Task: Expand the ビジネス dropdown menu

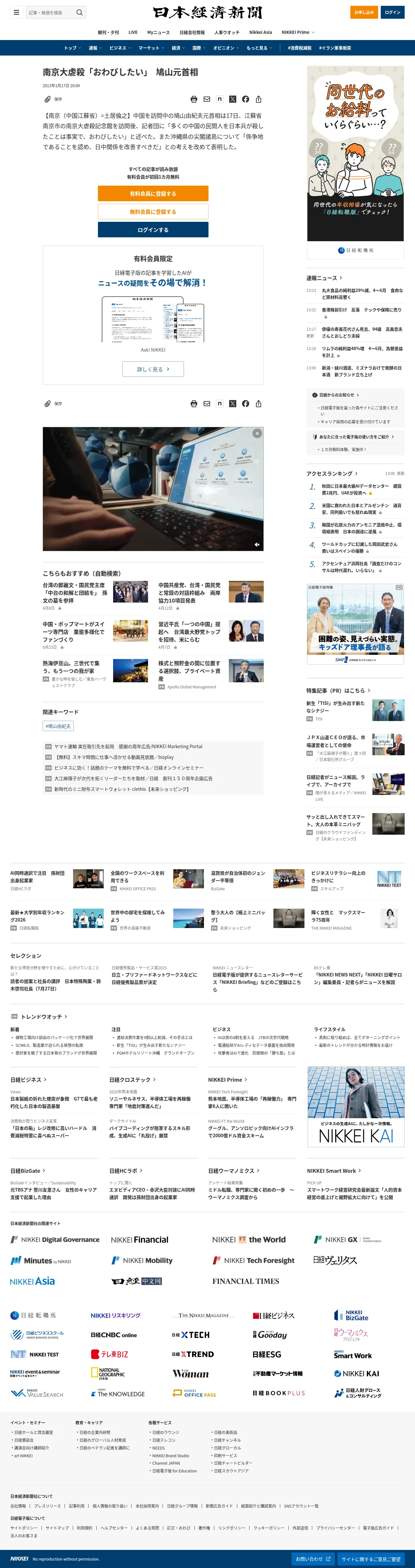Action: [120, 48]
